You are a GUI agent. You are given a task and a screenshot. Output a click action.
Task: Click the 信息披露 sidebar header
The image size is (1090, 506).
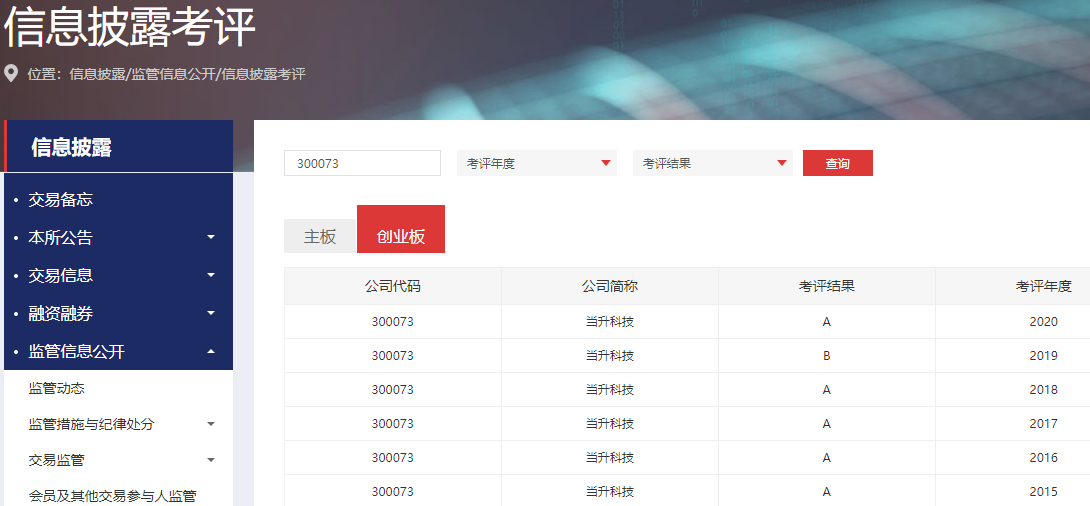click(72, 148)
